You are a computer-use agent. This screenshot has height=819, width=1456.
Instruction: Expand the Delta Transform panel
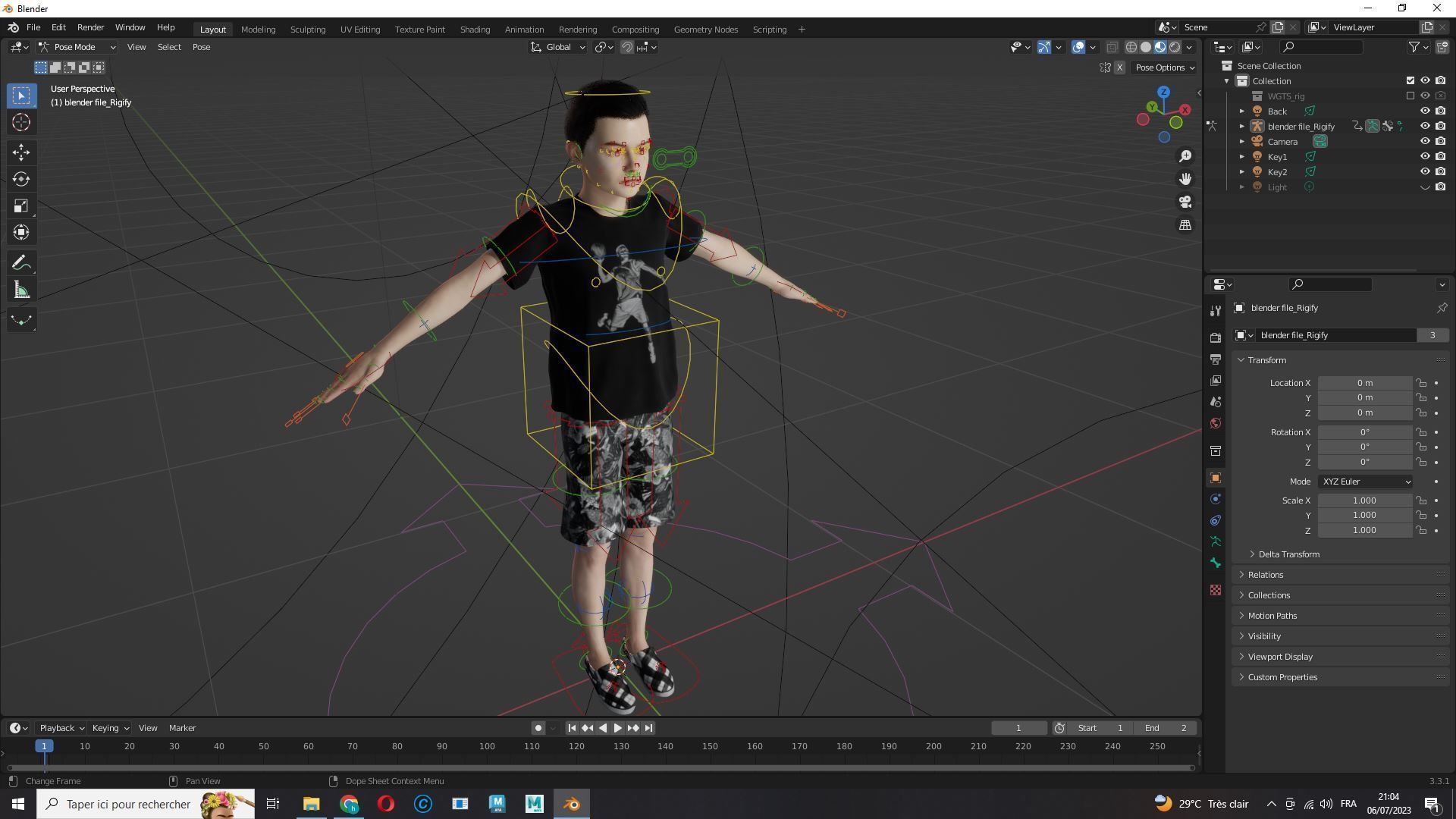pos(1288,554)
